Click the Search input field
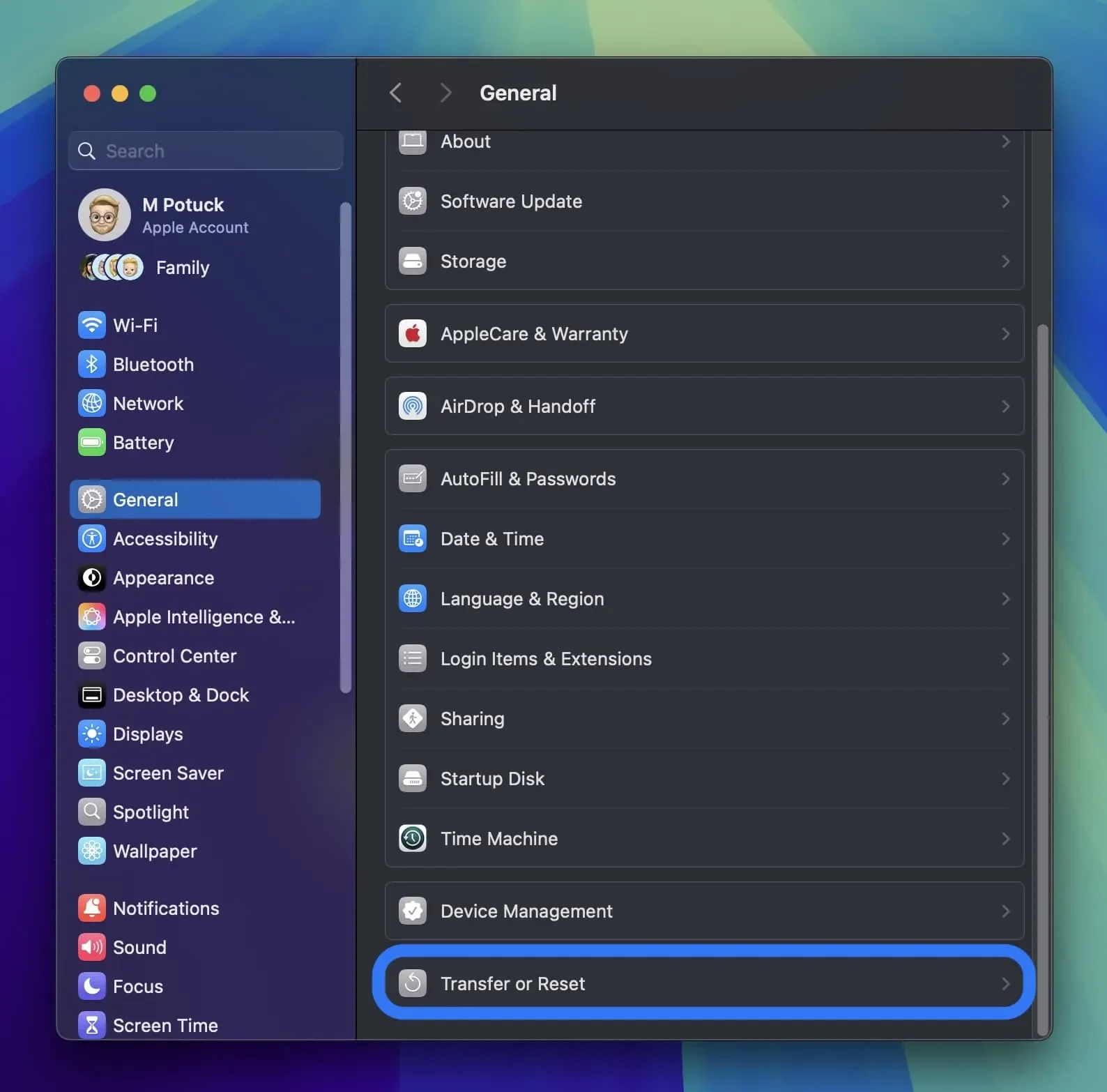 [206, 151]
